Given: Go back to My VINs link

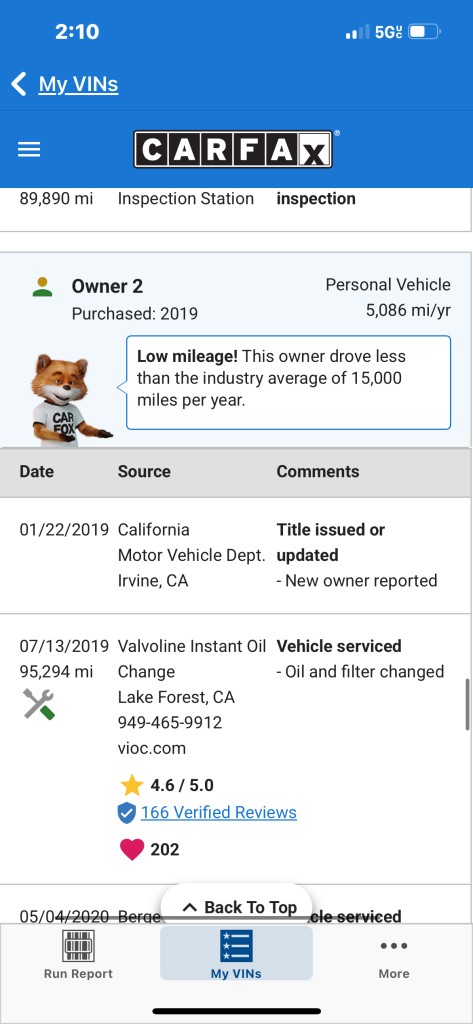Looking at the screenshot, I should 78,84.
